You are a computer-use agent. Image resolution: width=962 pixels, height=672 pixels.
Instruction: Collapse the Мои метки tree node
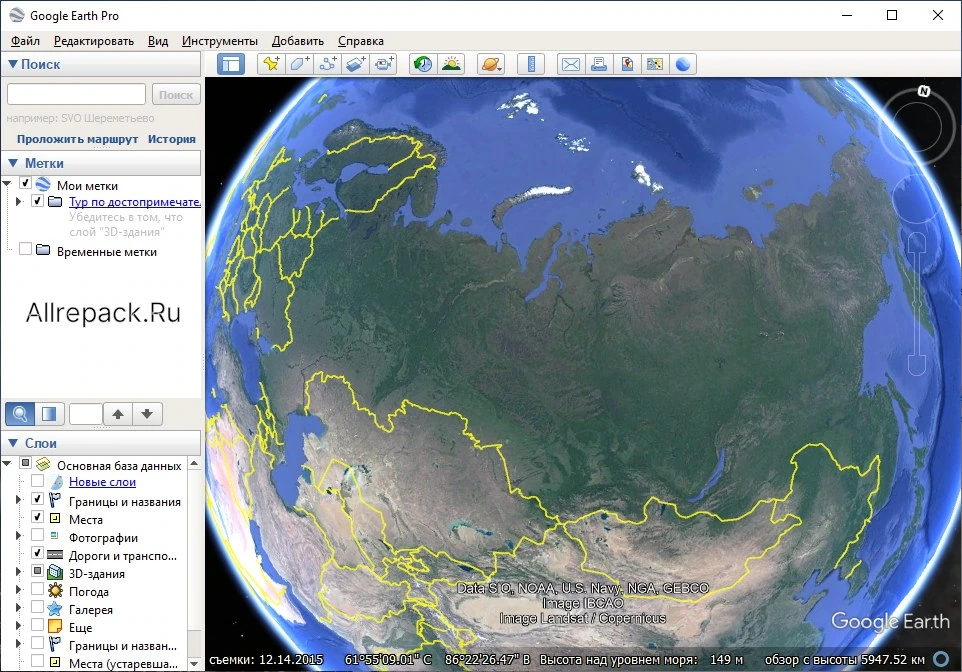click(7, 183)
